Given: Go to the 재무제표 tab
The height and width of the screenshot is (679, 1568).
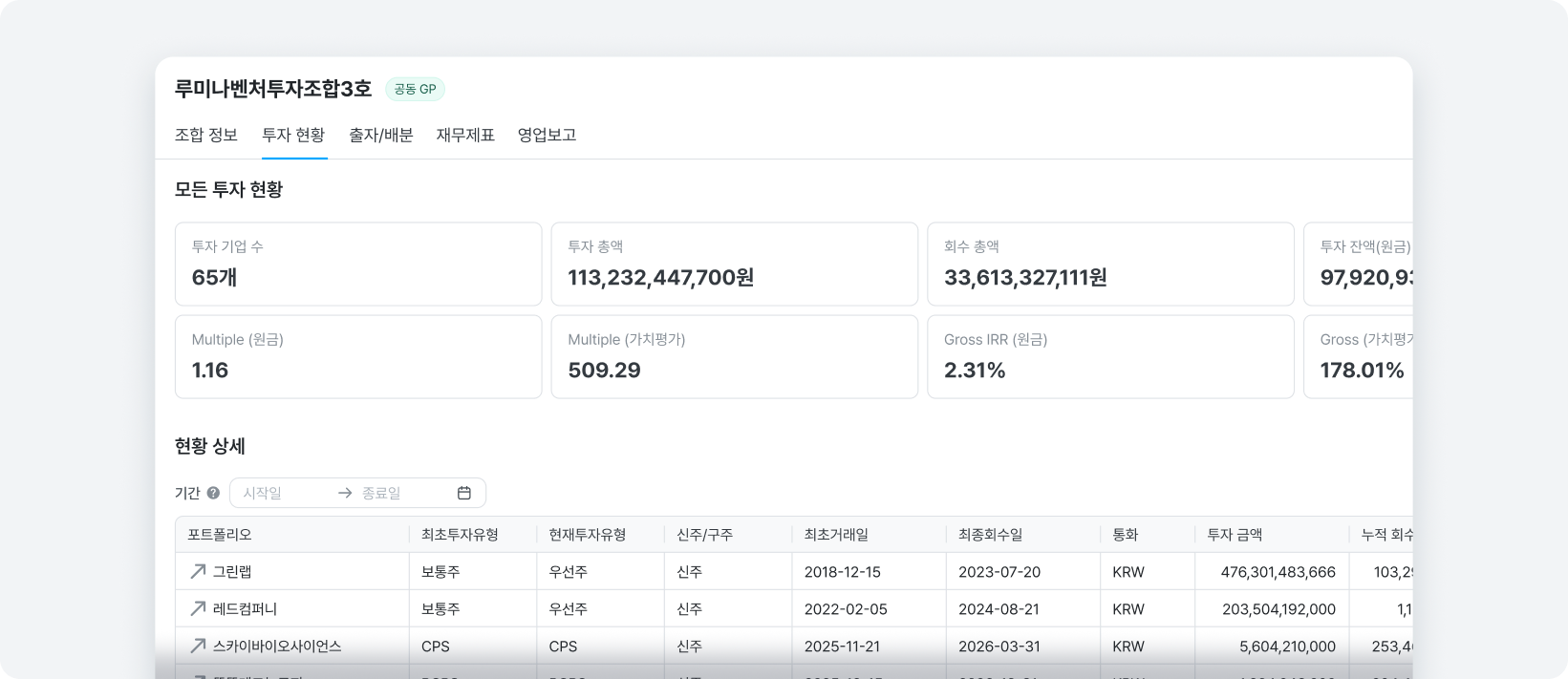Looking at the screenshot, I should (x=465, y=135).
